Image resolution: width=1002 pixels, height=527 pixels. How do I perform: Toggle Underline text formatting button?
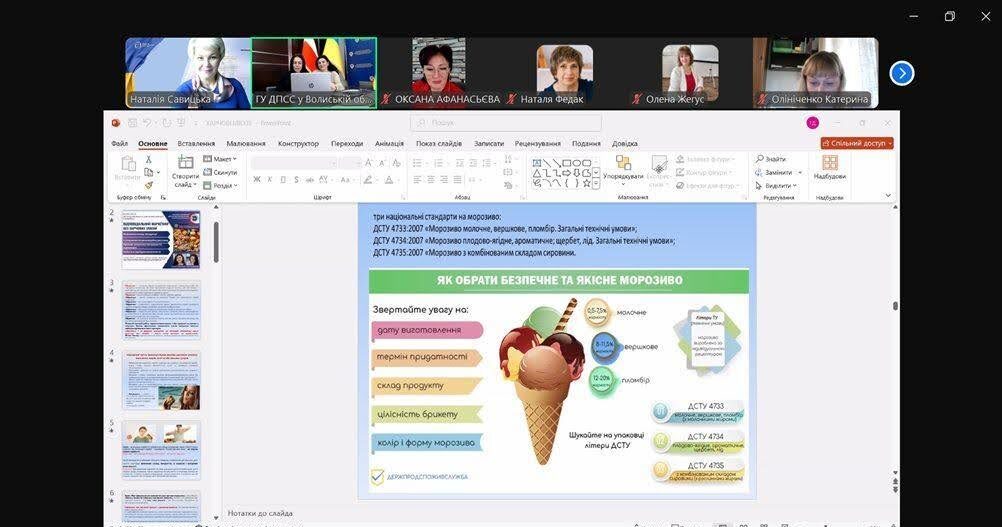[x=283, y=180]
